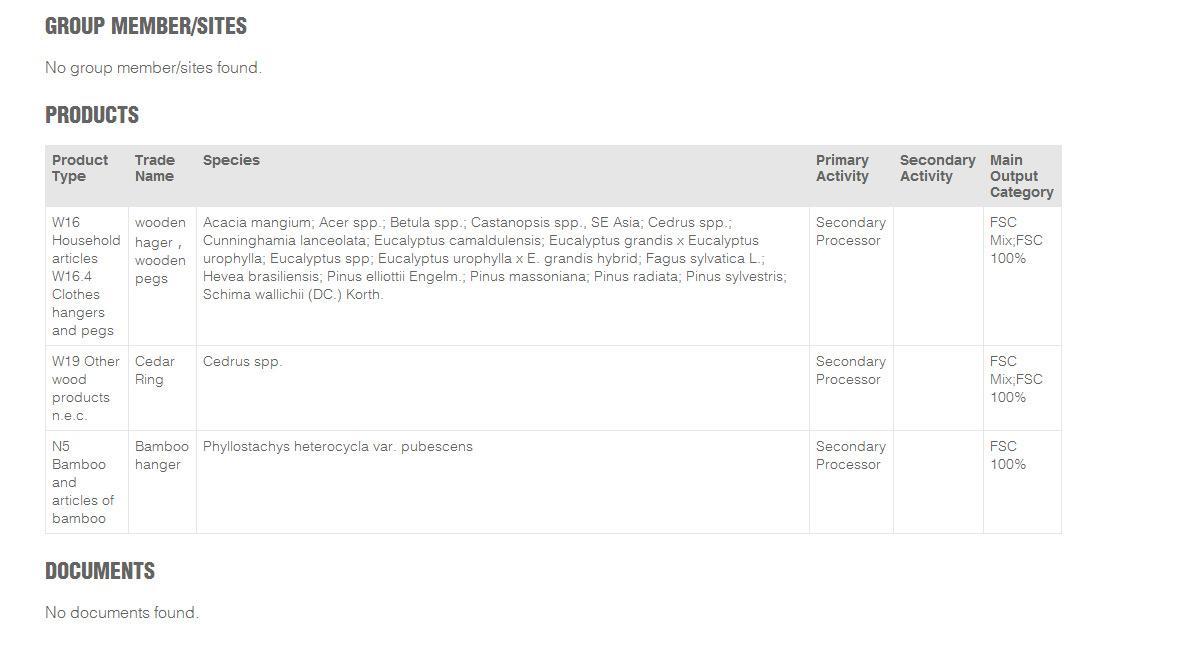Click the DOCUMENTS section heading
The image size is (1200, 647).
100,572
